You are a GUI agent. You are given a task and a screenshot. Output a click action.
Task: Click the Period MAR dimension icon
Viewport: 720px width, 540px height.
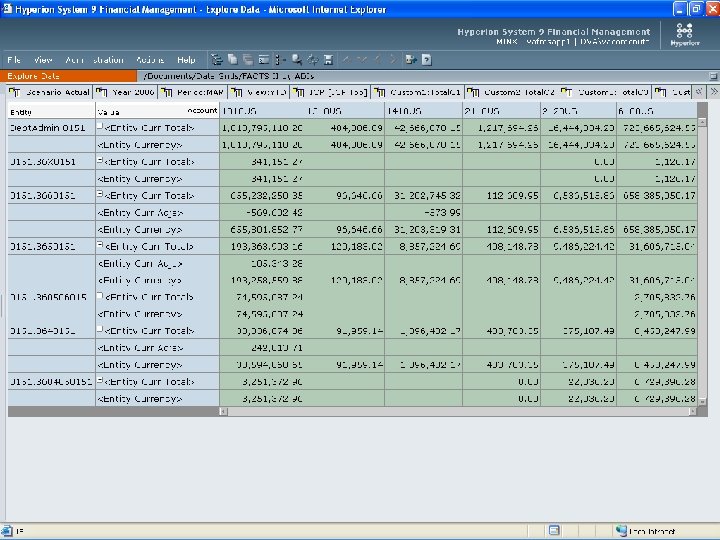pyautogui.click(x=166, y=92)
